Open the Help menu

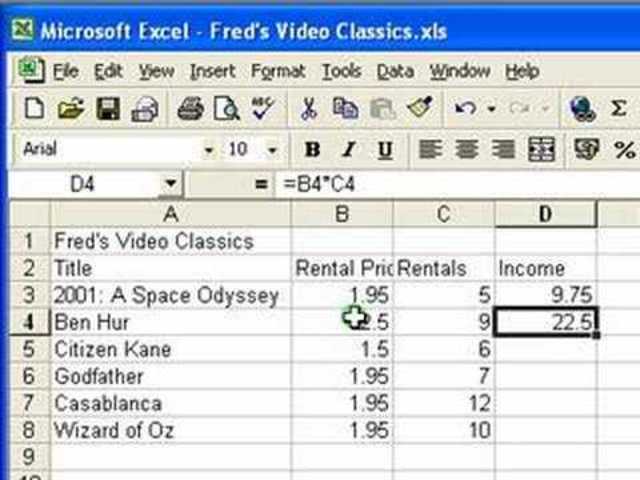(522, 72)
